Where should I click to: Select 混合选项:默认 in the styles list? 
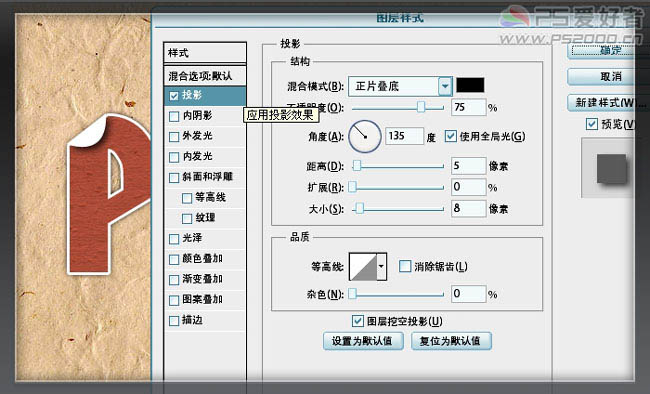click(205, 76)
